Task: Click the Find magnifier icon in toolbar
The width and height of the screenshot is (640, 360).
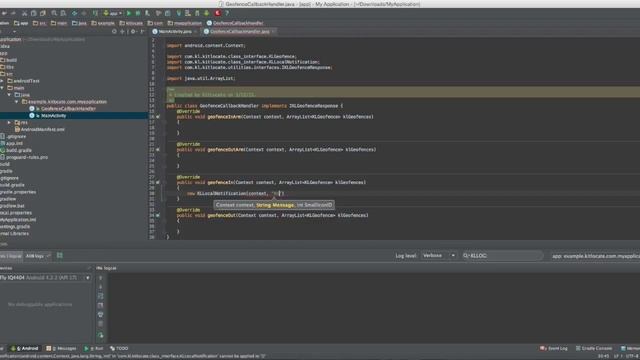Action: pyautogui.click(x=54, y=13)
